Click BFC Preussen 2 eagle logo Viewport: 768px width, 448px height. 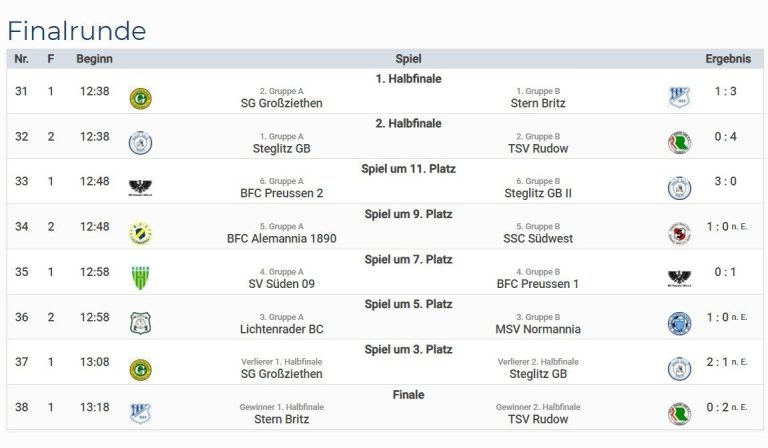pos(141,188)
